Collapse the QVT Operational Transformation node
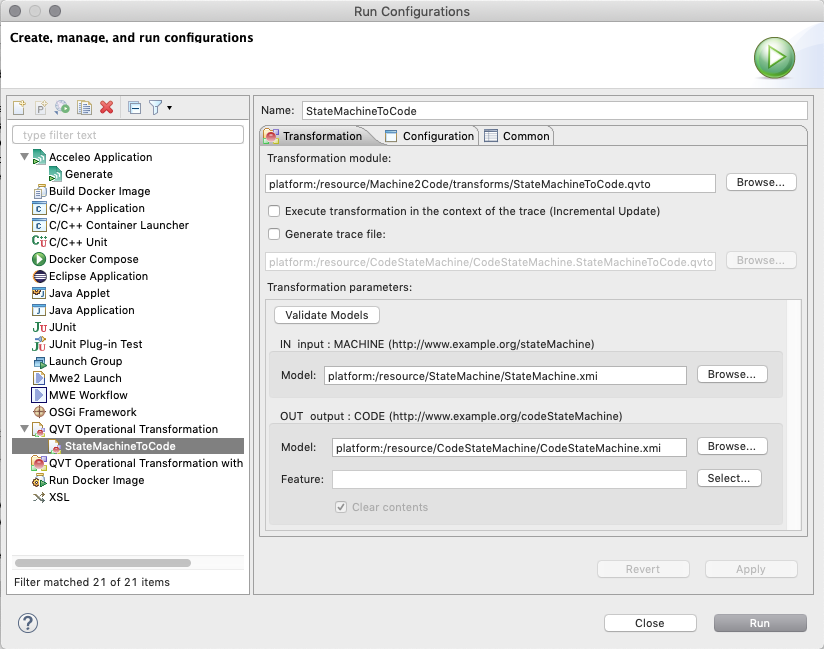The height and width of the screenshot is (649, 824). pyautogui.click(x=24, y=429)
